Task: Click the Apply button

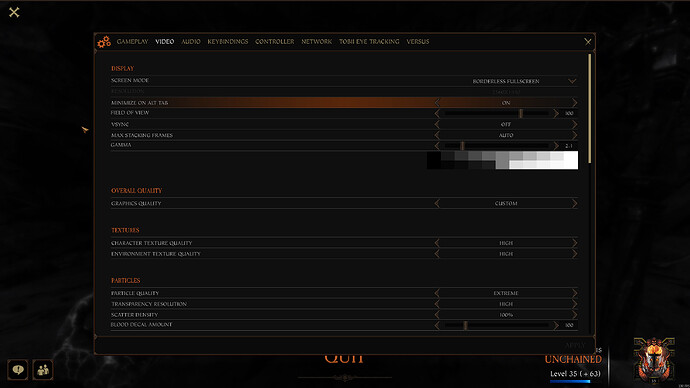Action: (x=575, y=345)
